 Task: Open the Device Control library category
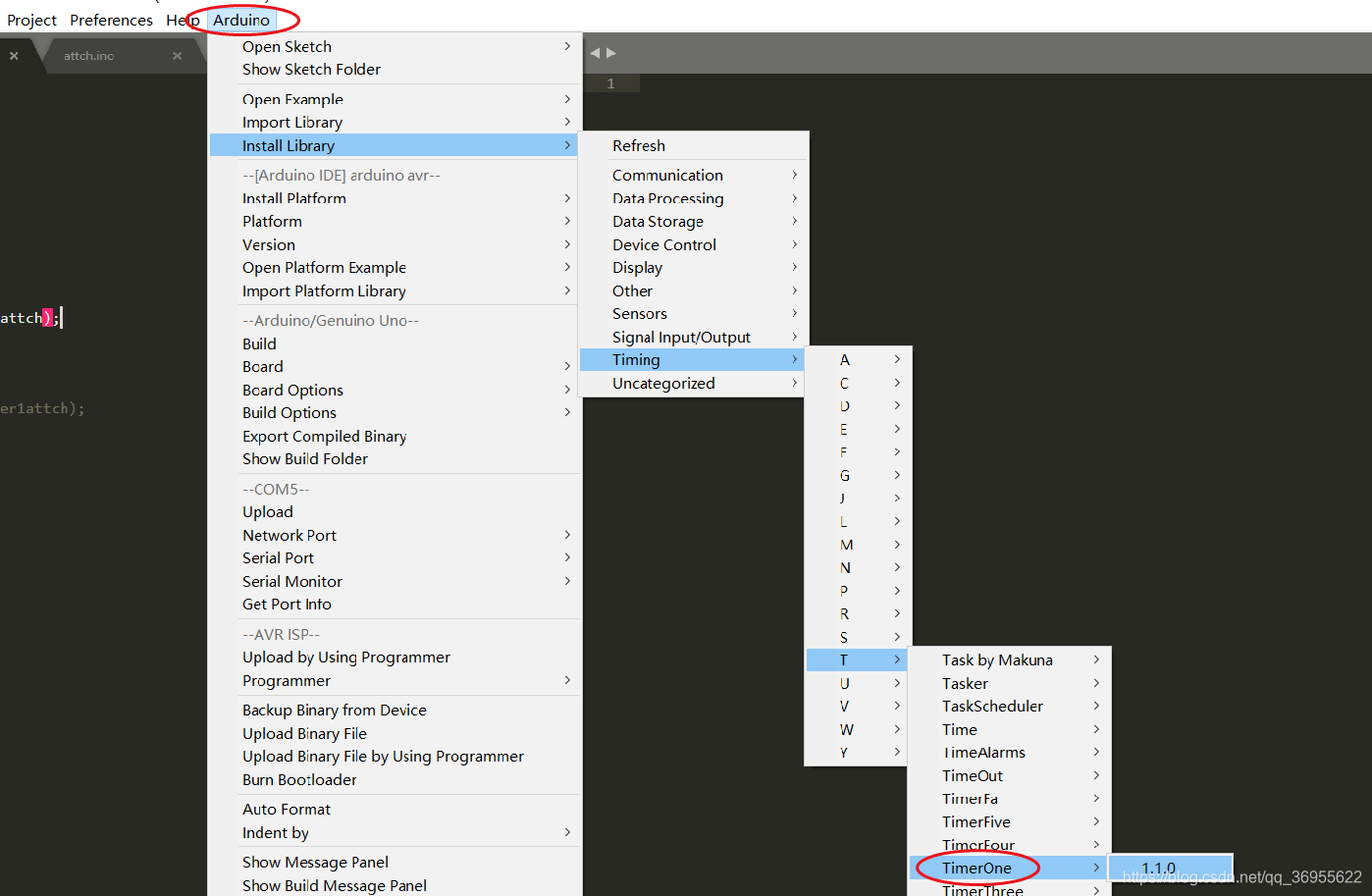693,245
